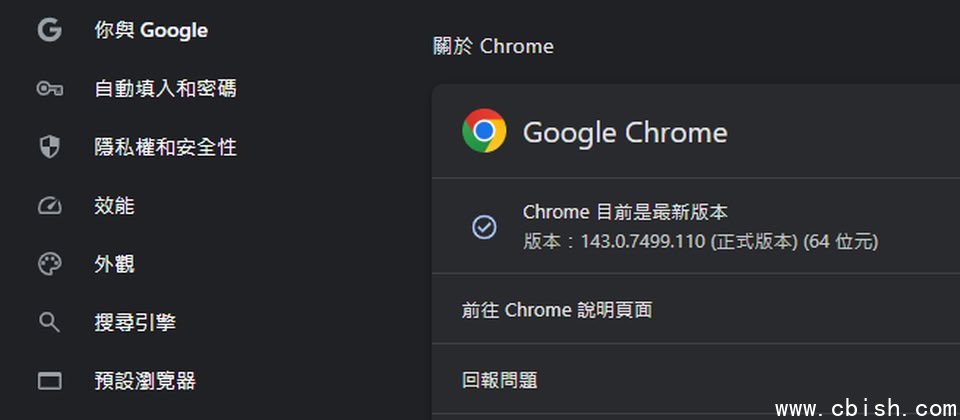
Task: Click the shield icon for privacy and security
Action: 49,148
